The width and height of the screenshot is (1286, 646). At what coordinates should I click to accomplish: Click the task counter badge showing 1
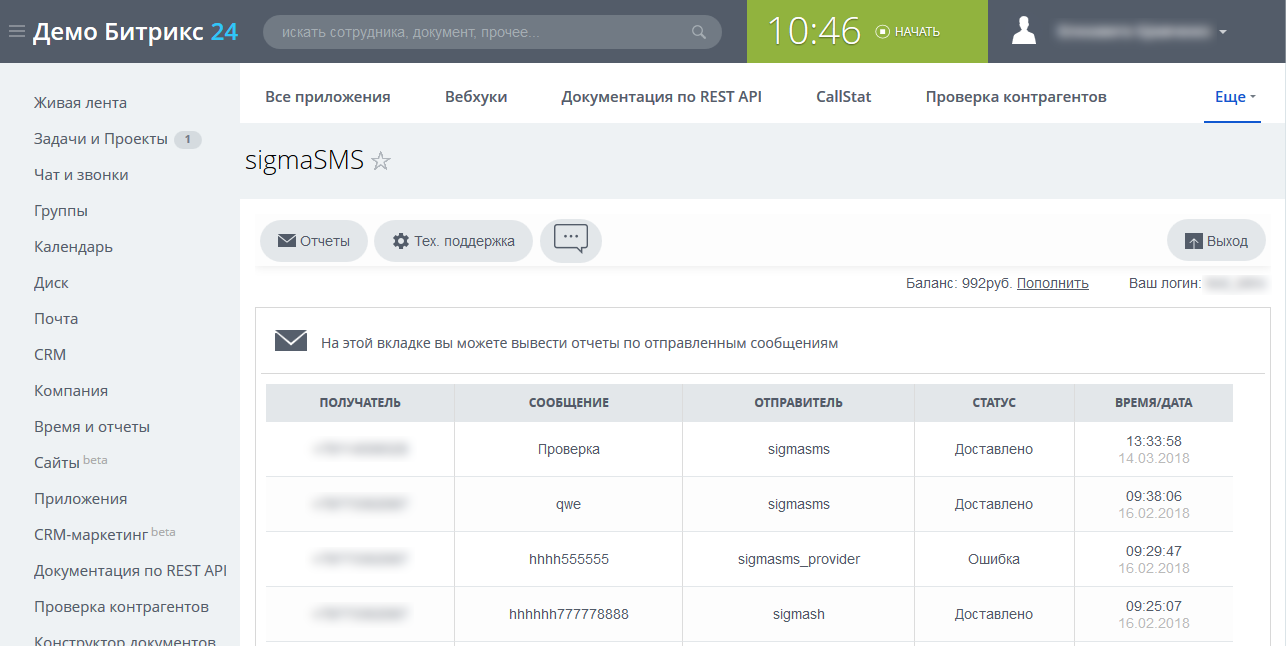[188, 140]
